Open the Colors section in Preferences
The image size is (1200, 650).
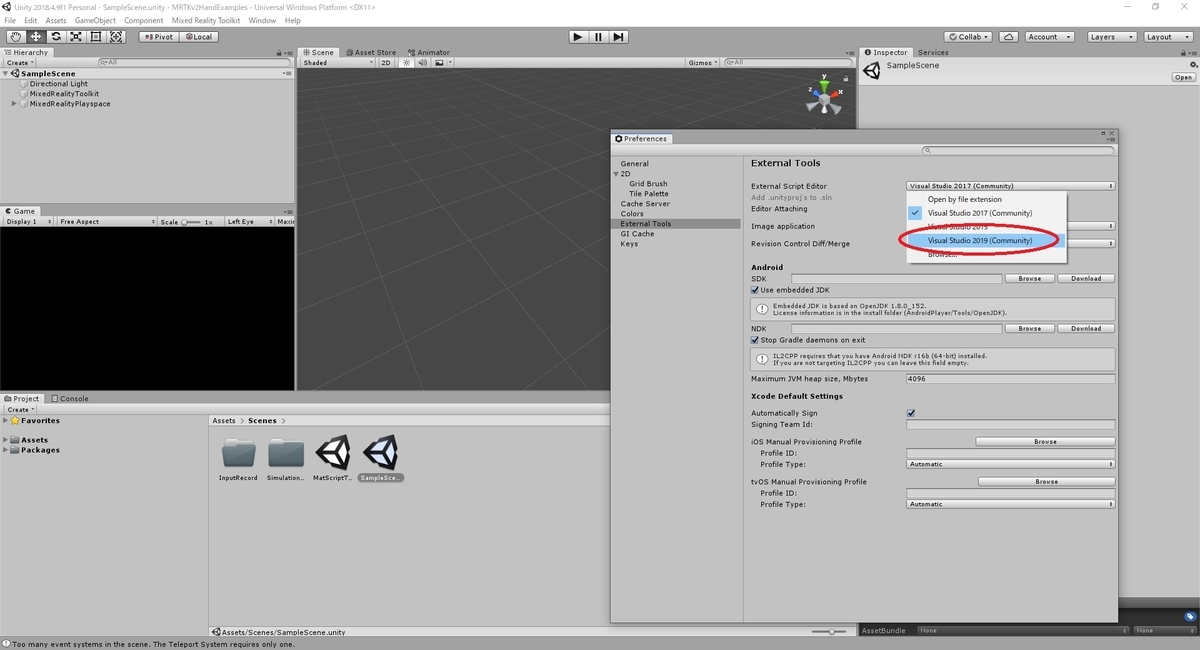pyautogui.click(x=632, y=214)
